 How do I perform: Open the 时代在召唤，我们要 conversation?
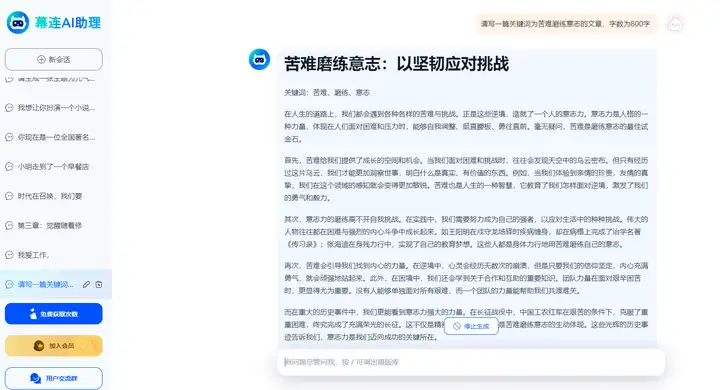55,196
